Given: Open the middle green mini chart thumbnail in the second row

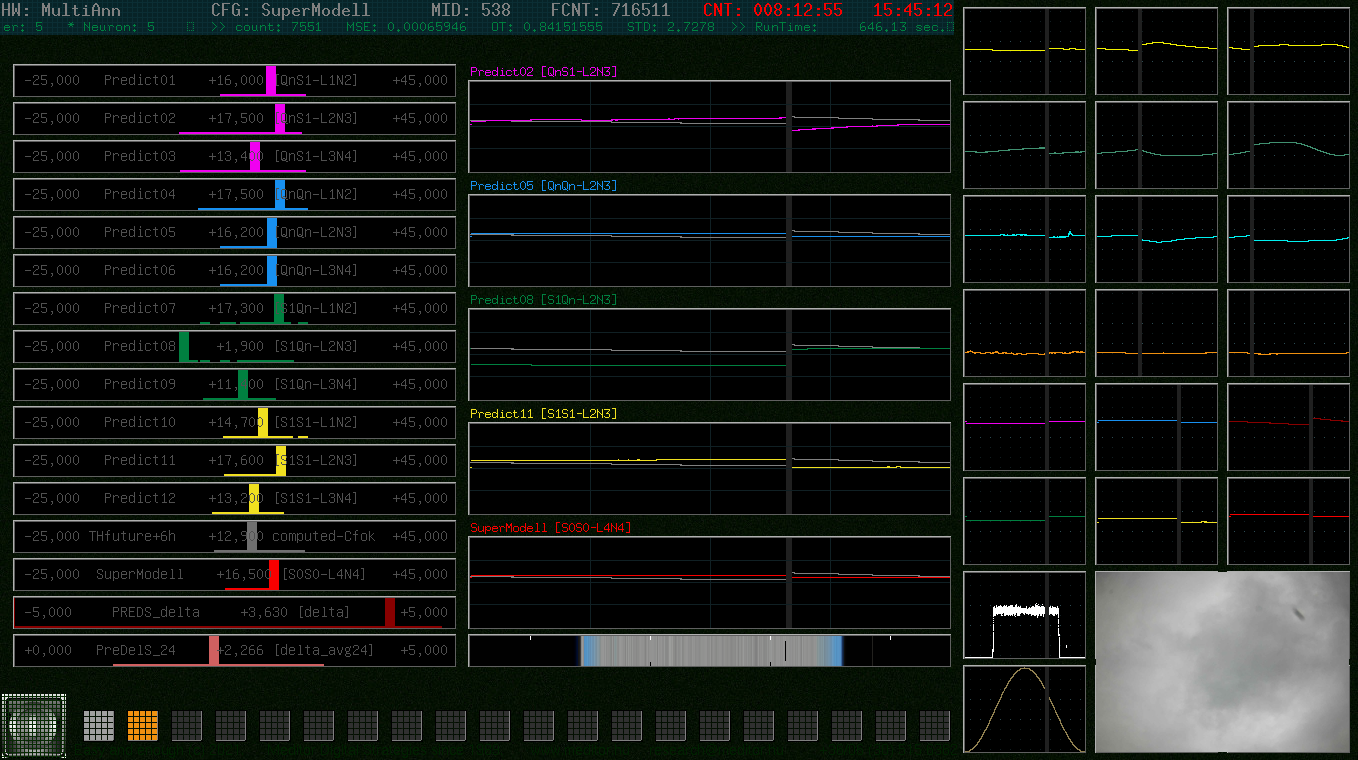Looking at the screenshot, I should point(1156,145).
